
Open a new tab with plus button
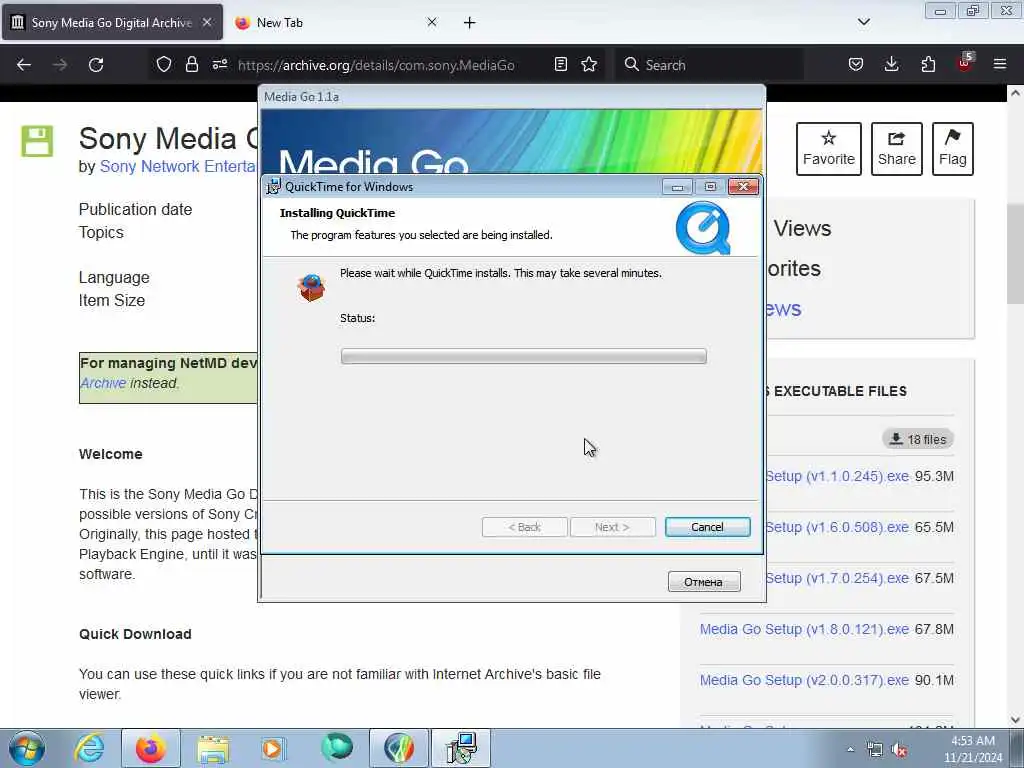pyautogui.click(x=470, y=23)
